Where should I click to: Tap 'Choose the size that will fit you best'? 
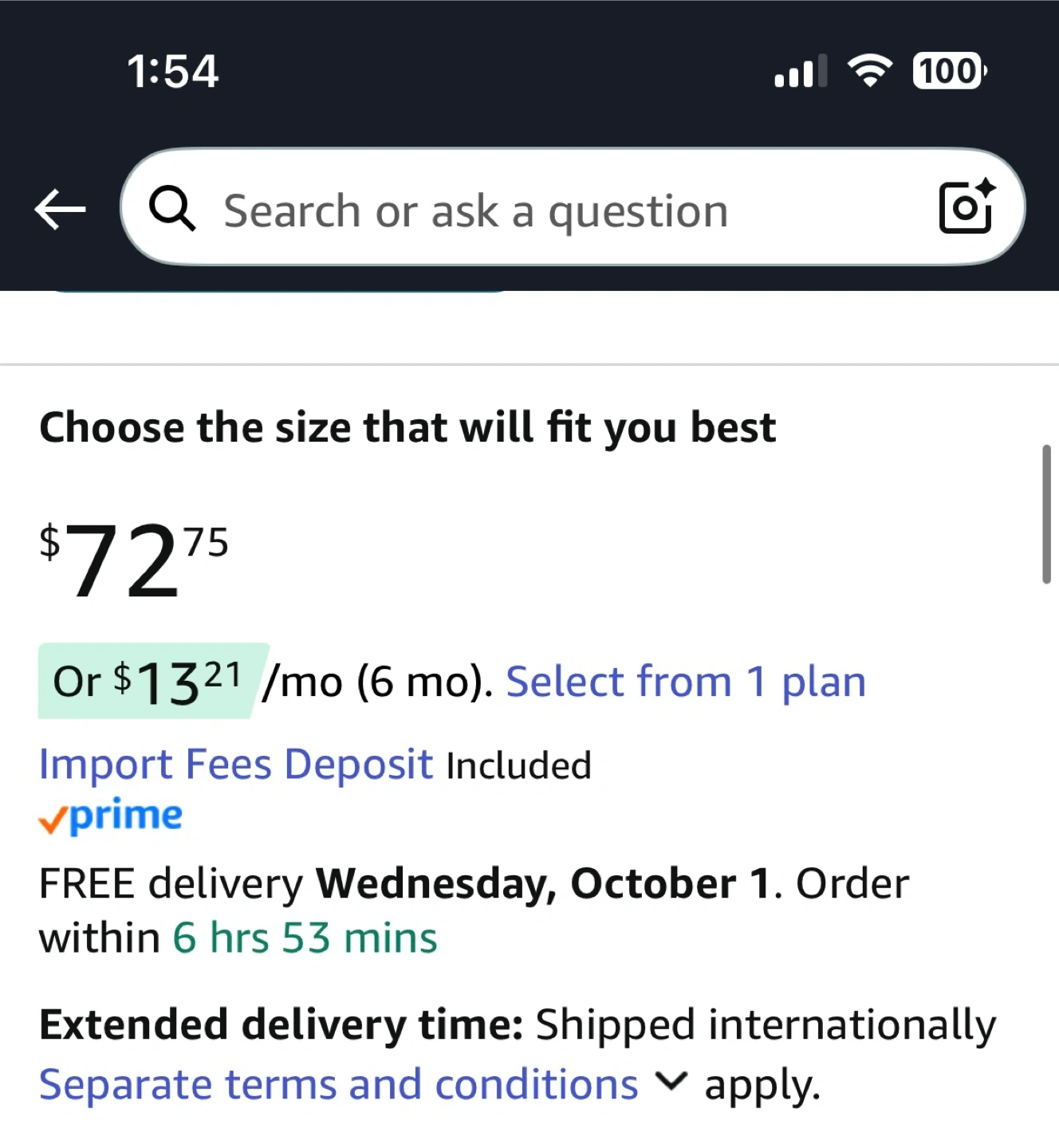click(407, 428)
